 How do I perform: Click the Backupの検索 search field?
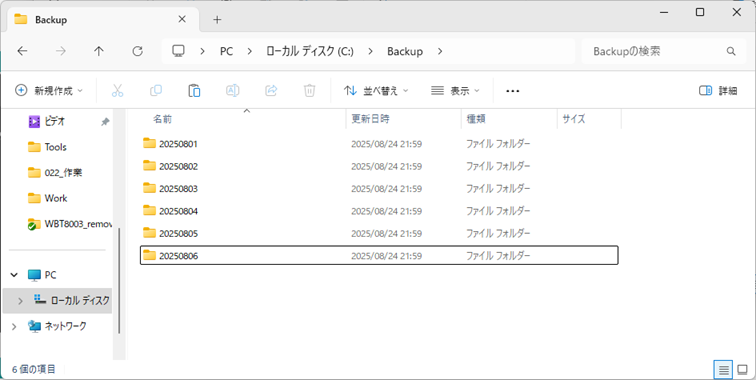pos(663,51)
